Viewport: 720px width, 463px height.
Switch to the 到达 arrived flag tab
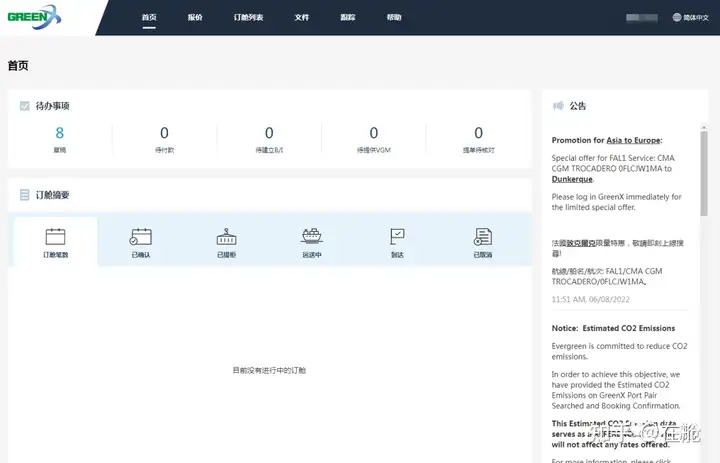point(397,242)
